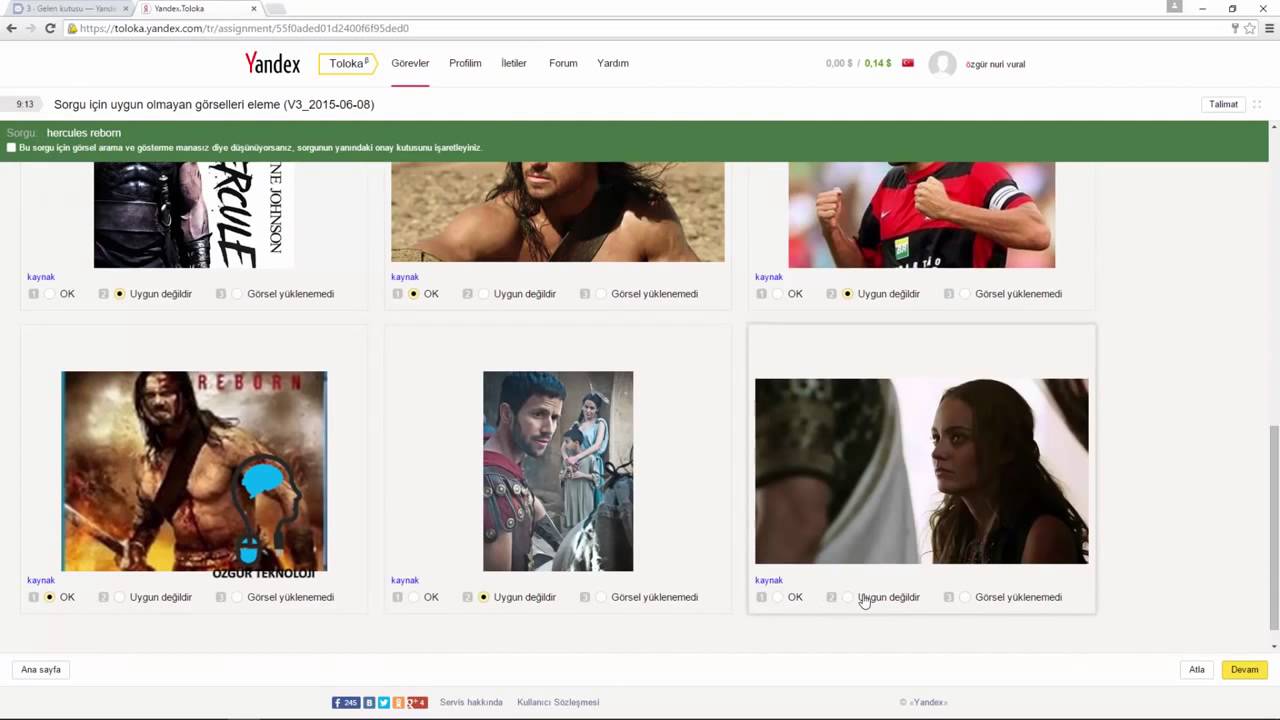Open kaynak link under Hercules Johnson poster
Image resolution: width=1280 pixels, height=720 pixels.
41,277
